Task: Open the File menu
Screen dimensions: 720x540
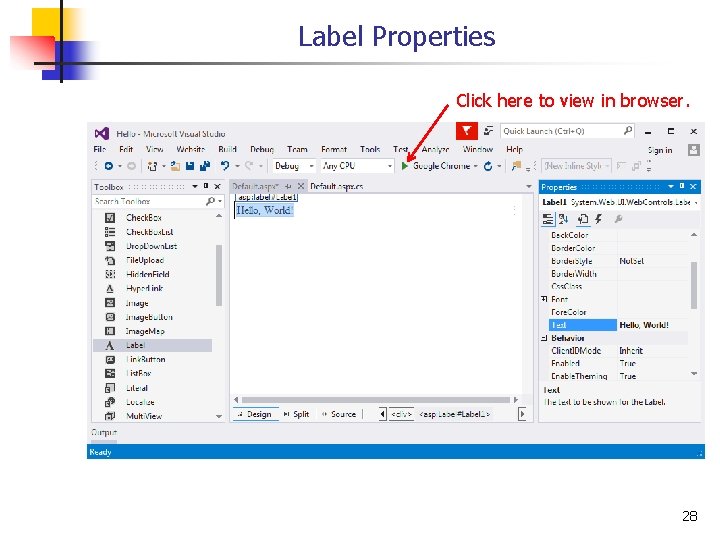Action: 100,149
